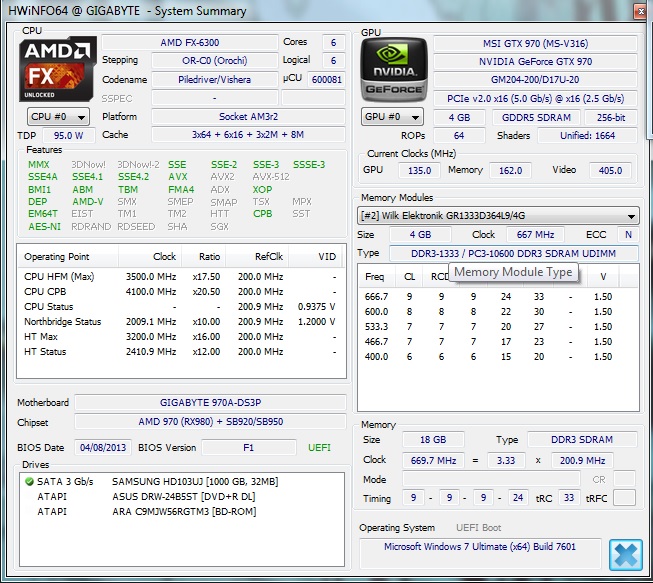Click the Unified: 1664 shaders value

(x=588, y=135)
